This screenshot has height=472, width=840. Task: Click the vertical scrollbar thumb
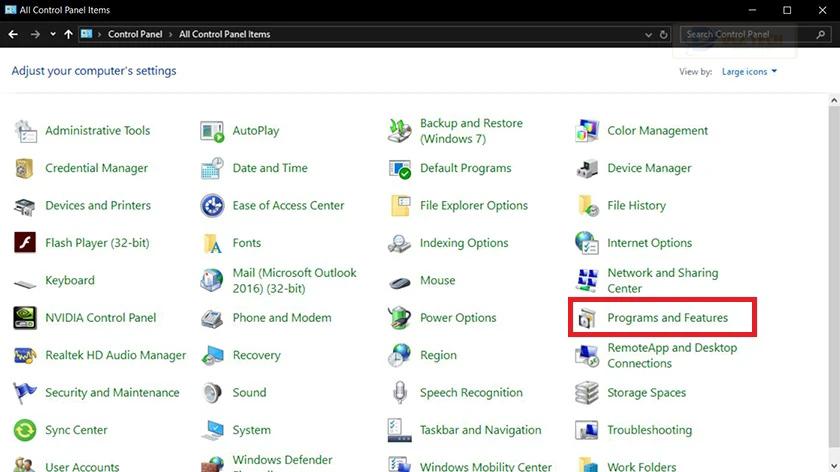pyautogui.click(x=834, y=276)
